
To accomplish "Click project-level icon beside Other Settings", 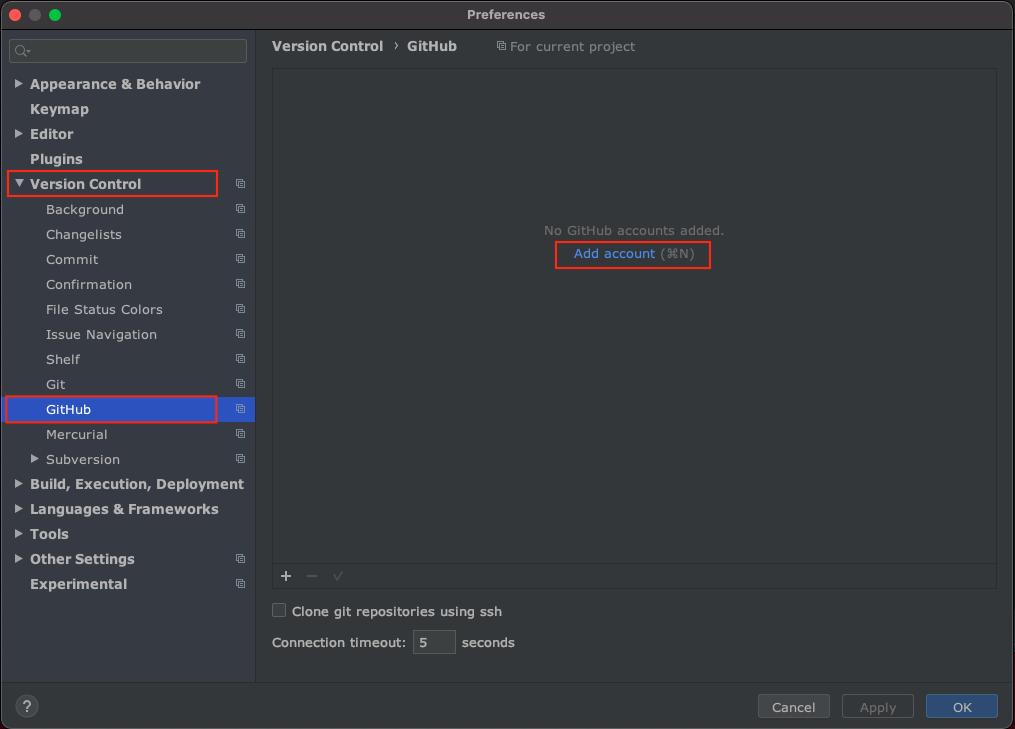I will [x=240, y=559].
